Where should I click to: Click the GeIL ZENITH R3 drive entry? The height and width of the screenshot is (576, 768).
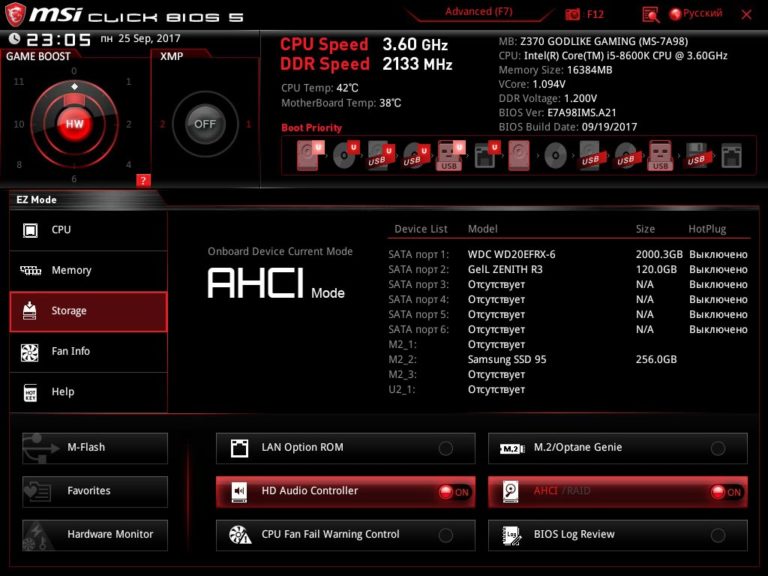point(505,269)
